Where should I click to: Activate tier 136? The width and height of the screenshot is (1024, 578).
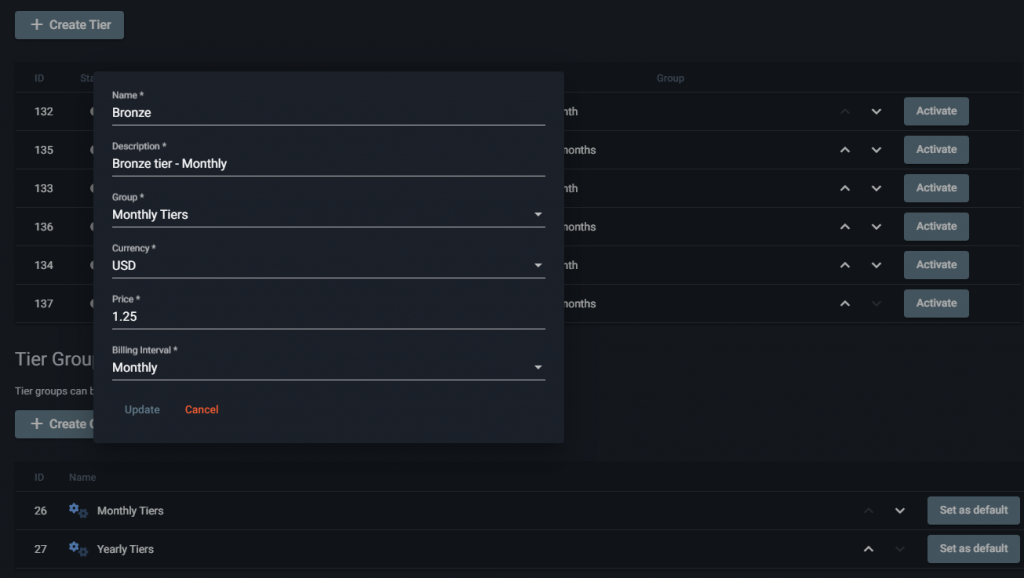coord(936,227)
